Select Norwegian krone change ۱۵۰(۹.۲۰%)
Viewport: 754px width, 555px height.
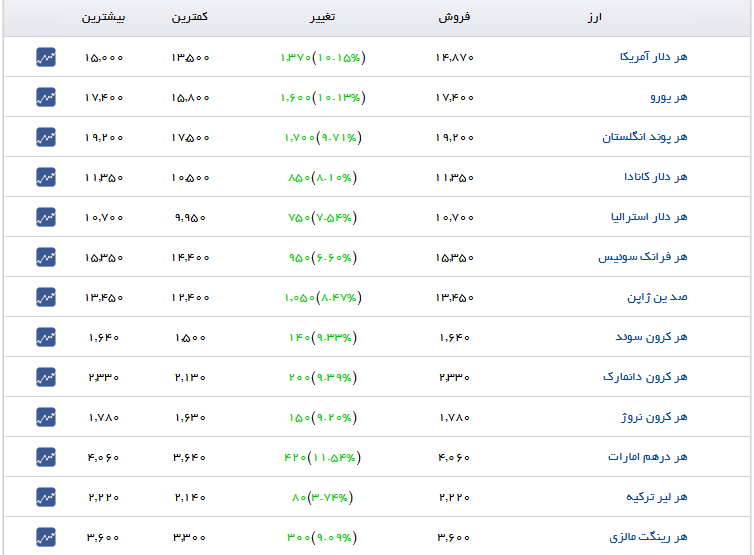323,417
